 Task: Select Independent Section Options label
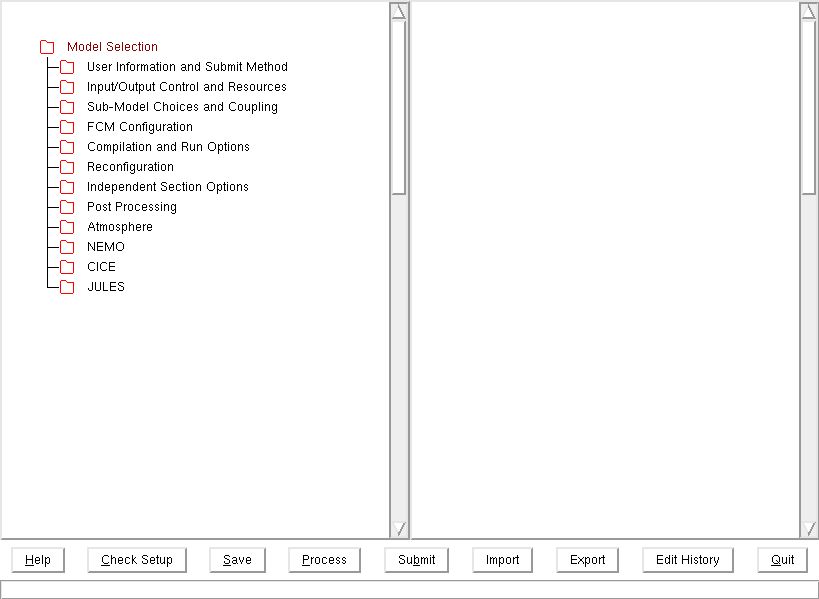pyautogui.click(x=168, y=187)
